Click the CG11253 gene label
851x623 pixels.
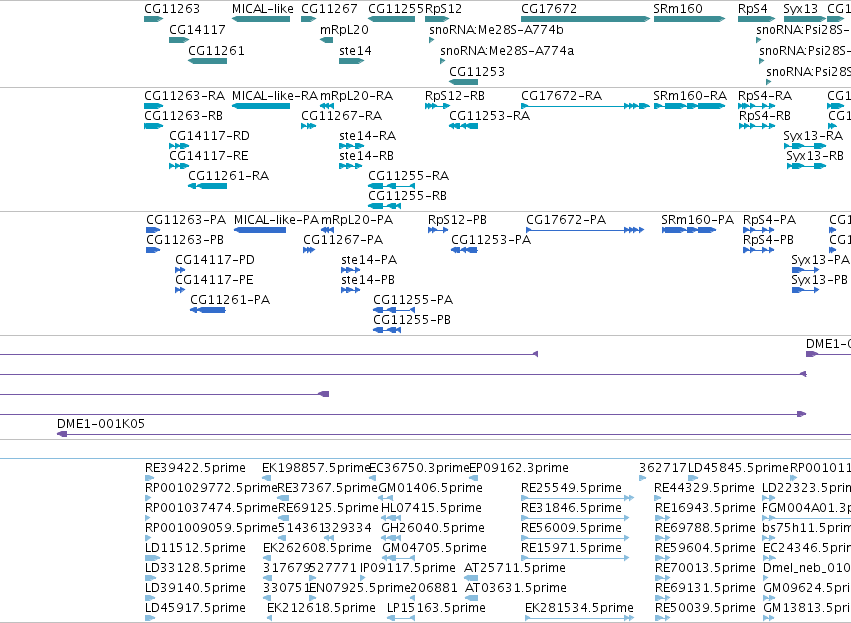477,72
